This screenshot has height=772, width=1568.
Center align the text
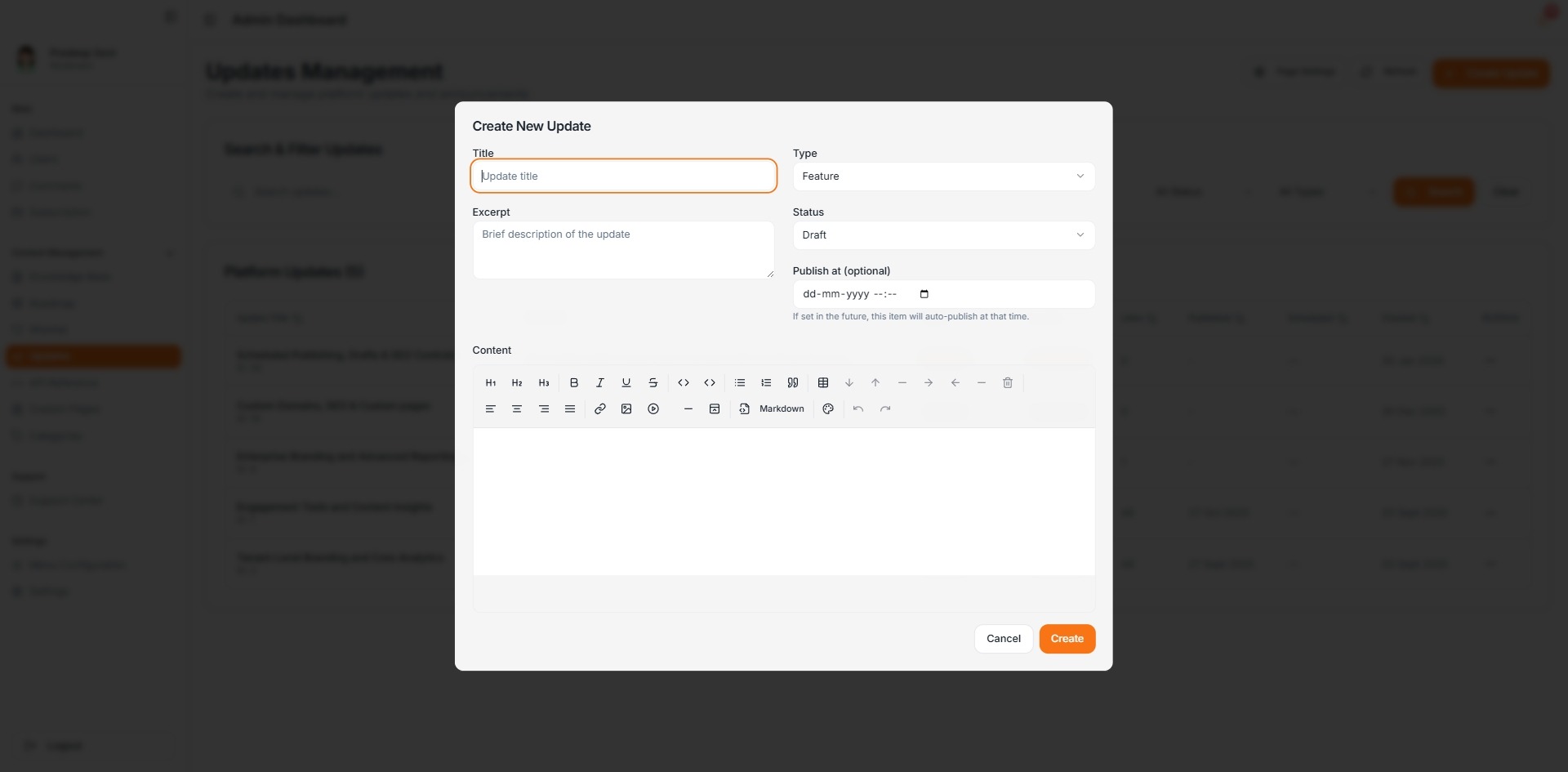coord(517,409)
